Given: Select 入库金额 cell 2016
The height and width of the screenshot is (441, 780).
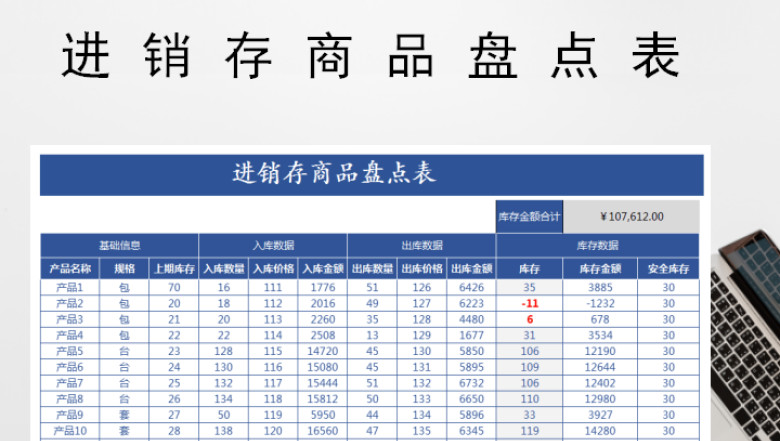Looking at the screenshot, I should (x=323, y=303).
